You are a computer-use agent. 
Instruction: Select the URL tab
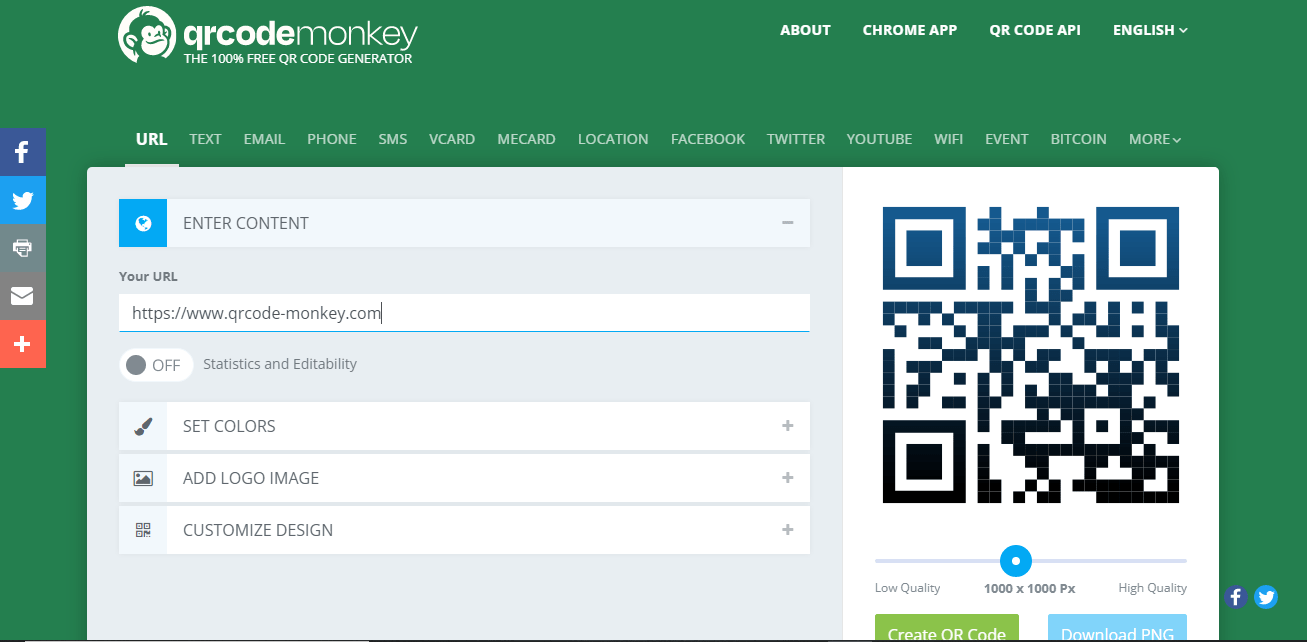coord(152,139)
